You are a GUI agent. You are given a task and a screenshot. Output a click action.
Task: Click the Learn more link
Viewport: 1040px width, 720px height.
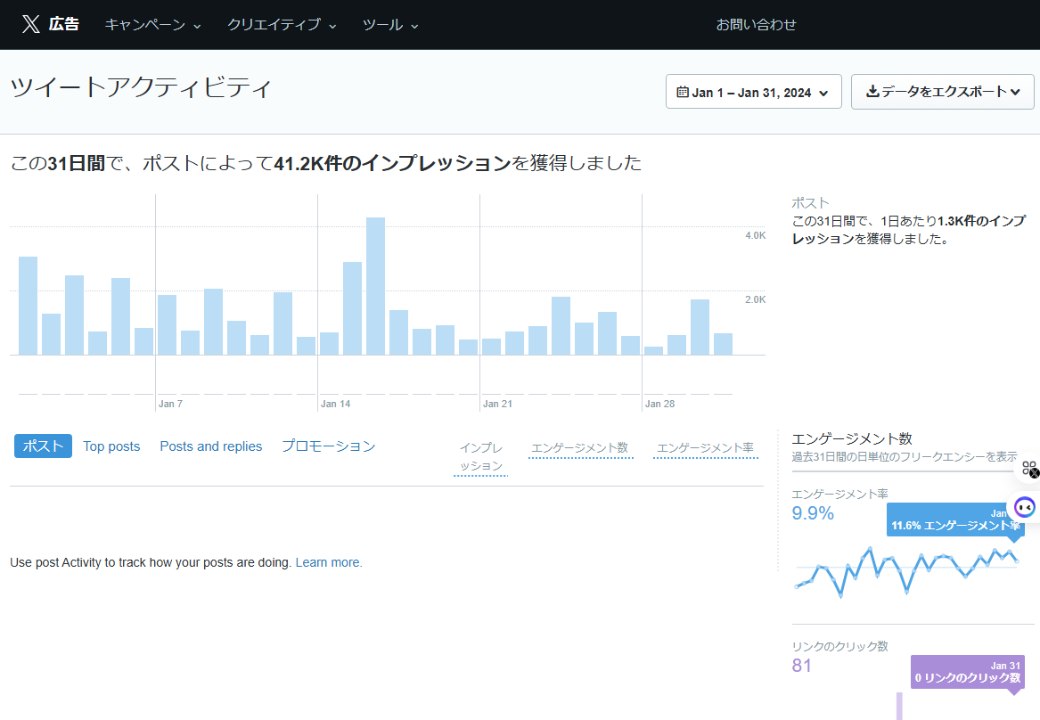coord(329,563)
